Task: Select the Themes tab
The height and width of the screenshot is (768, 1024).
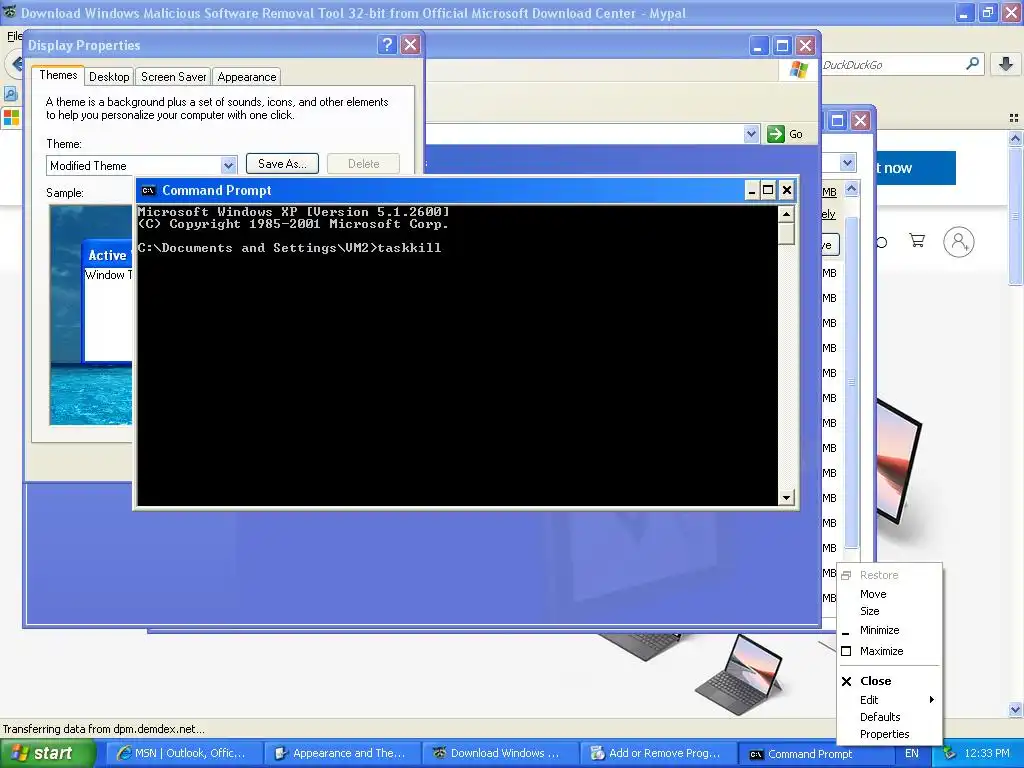Action: click(58, 75)
